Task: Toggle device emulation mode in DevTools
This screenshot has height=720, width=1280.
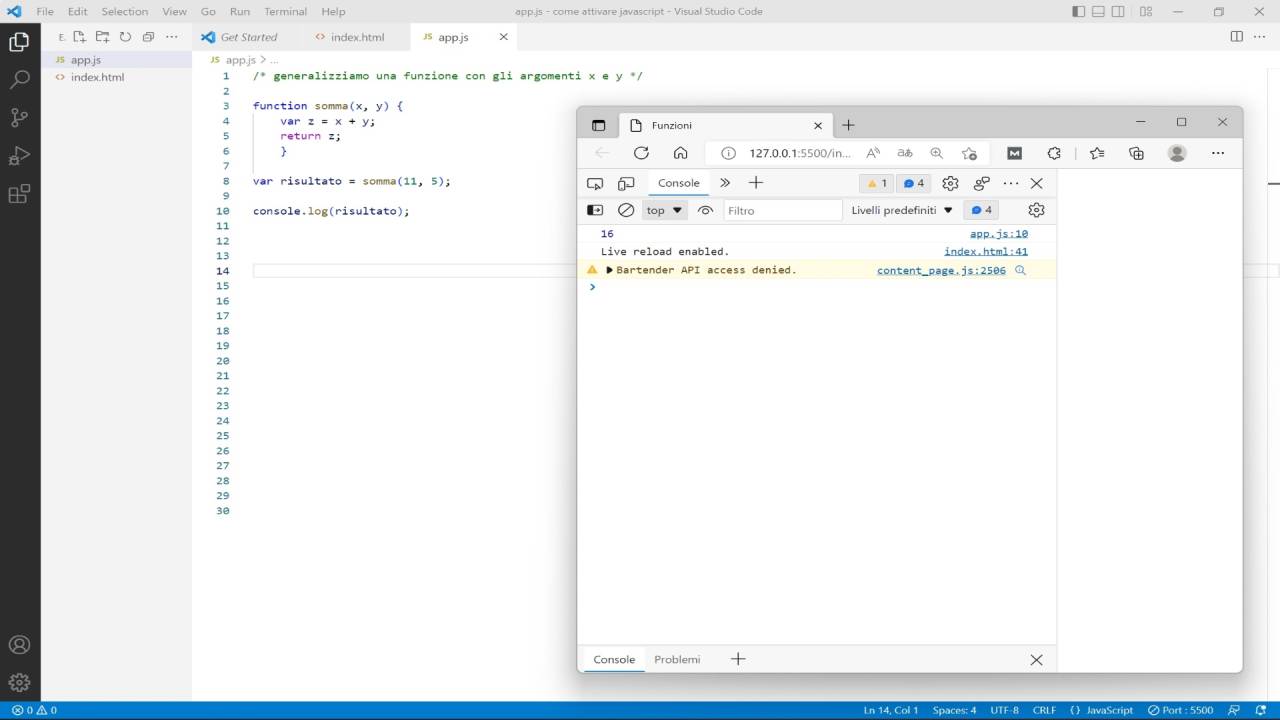Action: (626, 183)
